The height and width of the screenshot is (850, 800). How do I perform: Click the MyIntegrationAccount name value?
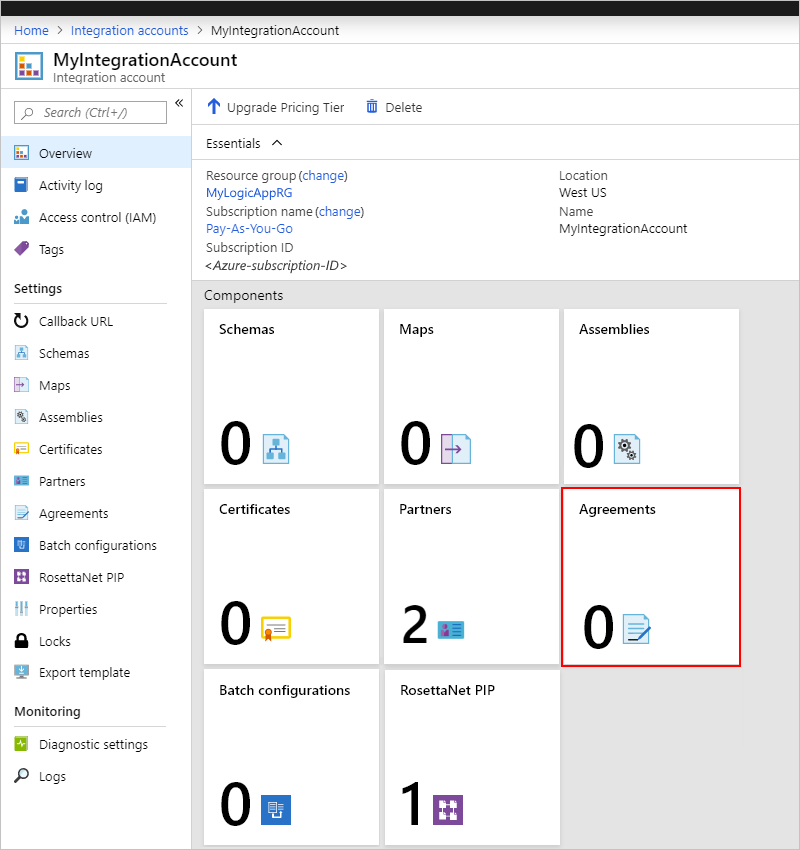pos(623,228)
